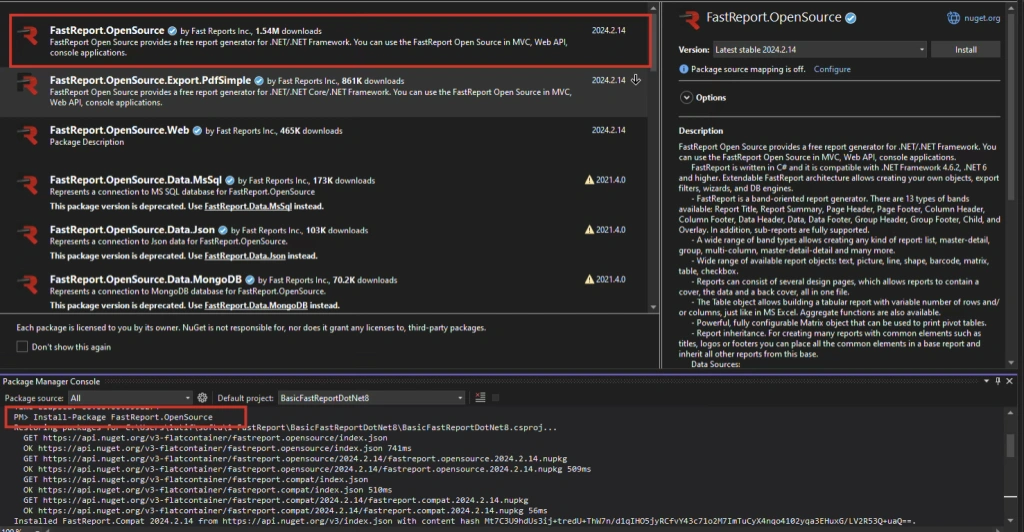This screenshot has height=532, width=1024.
Task: Click the deprecation warning icon on Data.Json
Action: (589, 229)
